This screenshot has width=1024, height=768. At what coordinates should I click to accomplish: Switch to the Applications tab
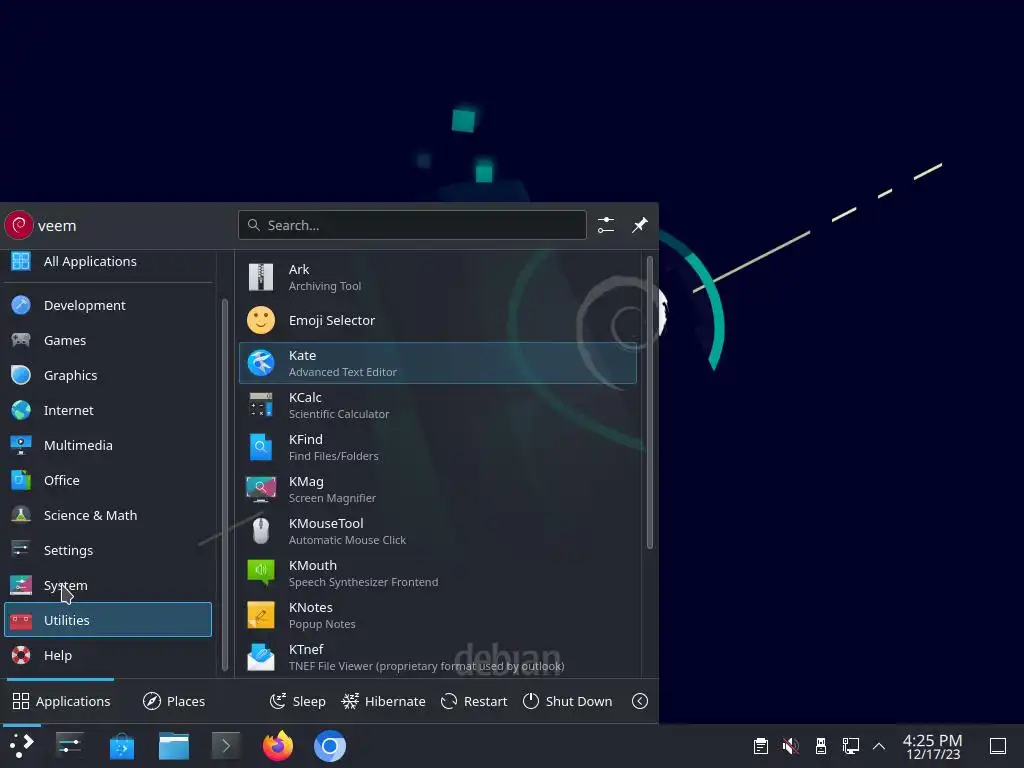(61, 701)
